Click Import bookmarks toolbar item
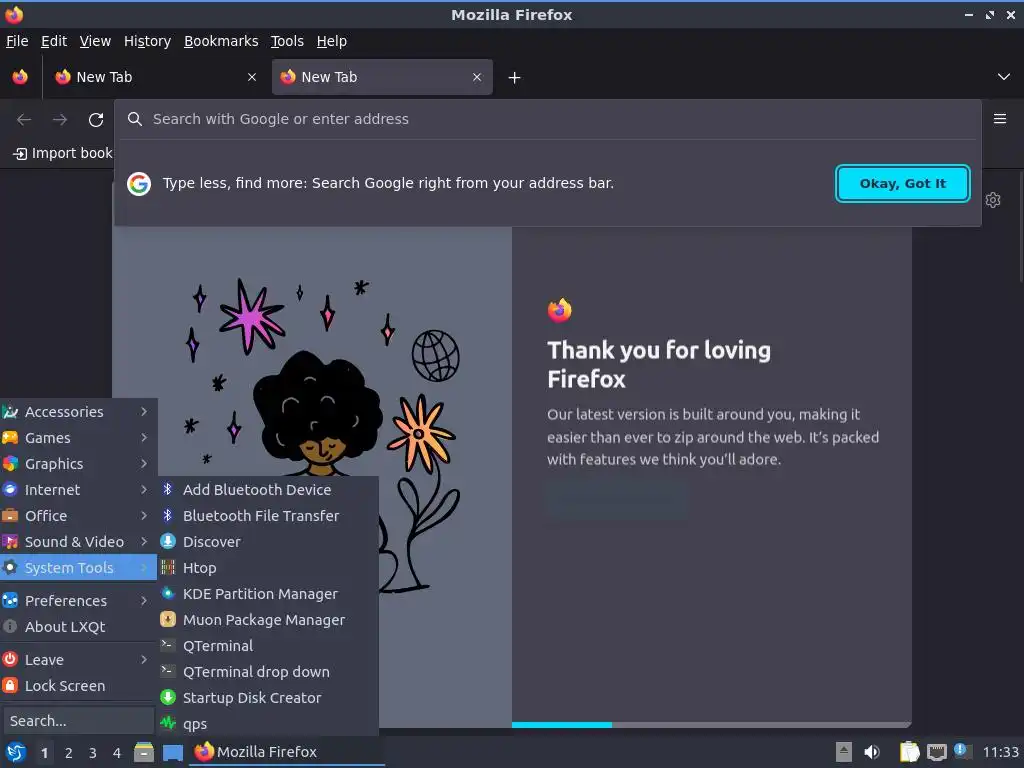The height and width of the screenshot is (768, 1024). coord(63,153)
